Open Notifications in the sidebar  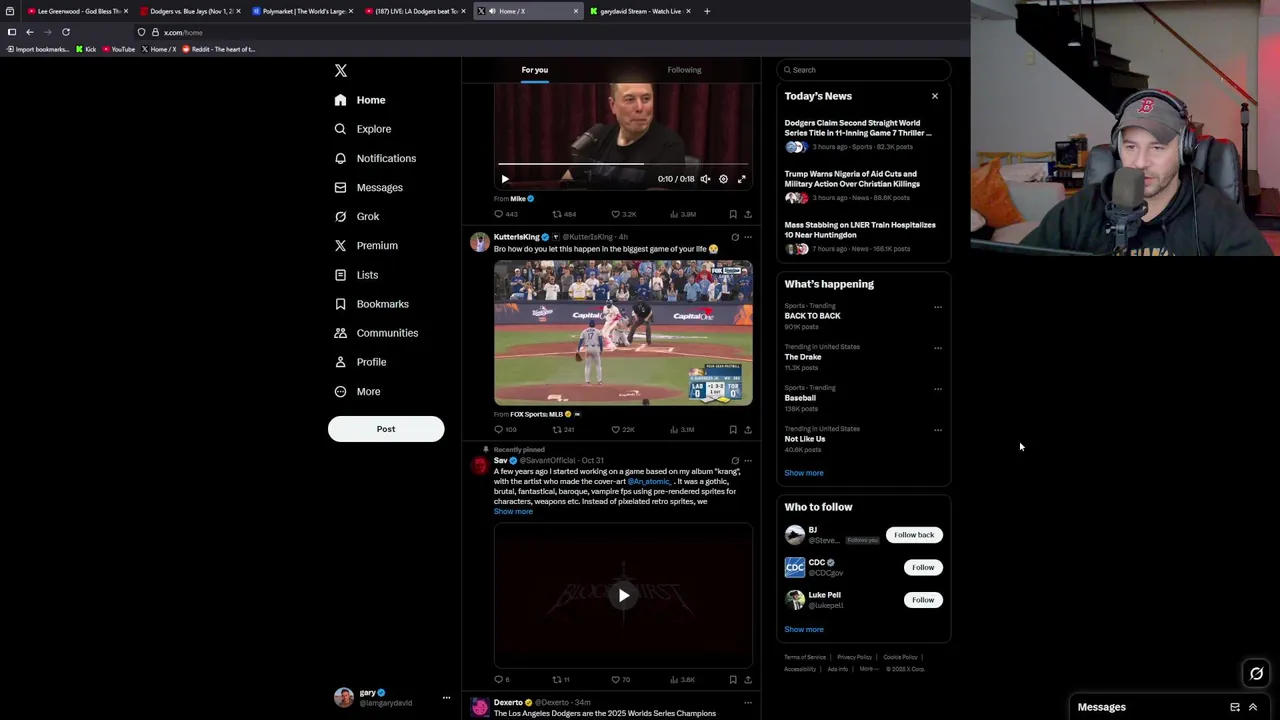375,158
